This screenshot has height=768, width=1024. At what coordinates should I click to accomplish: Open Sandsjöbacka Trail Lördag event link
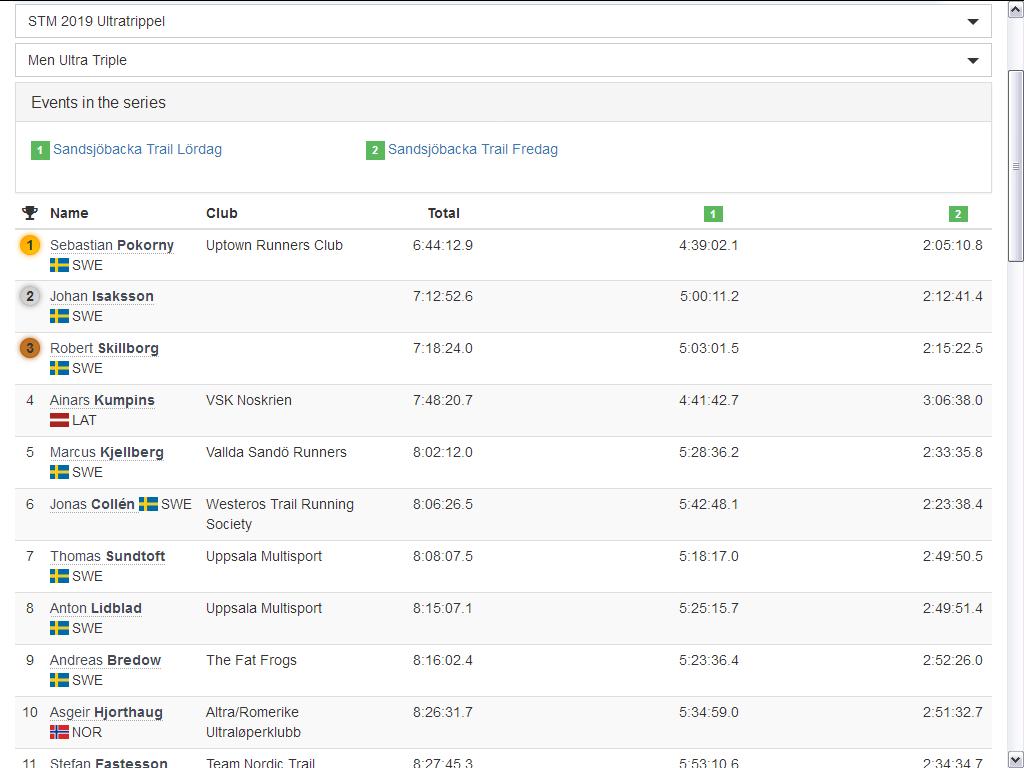[137, 149]
